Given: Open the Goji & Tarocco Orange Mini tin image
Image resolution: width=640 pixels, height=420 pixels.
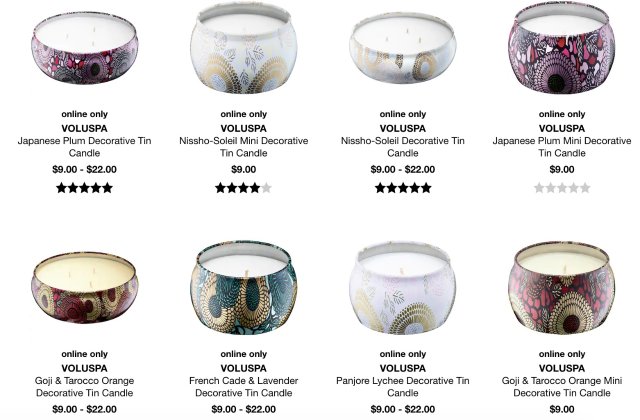Looking at the screenshot, I should click(562, 287).
